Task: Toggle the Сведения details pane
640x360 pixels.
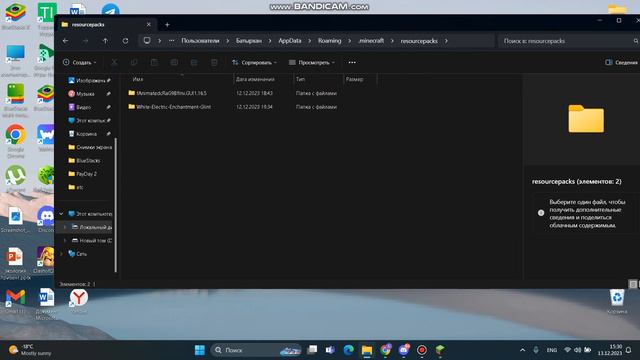Action: [621, 62]
